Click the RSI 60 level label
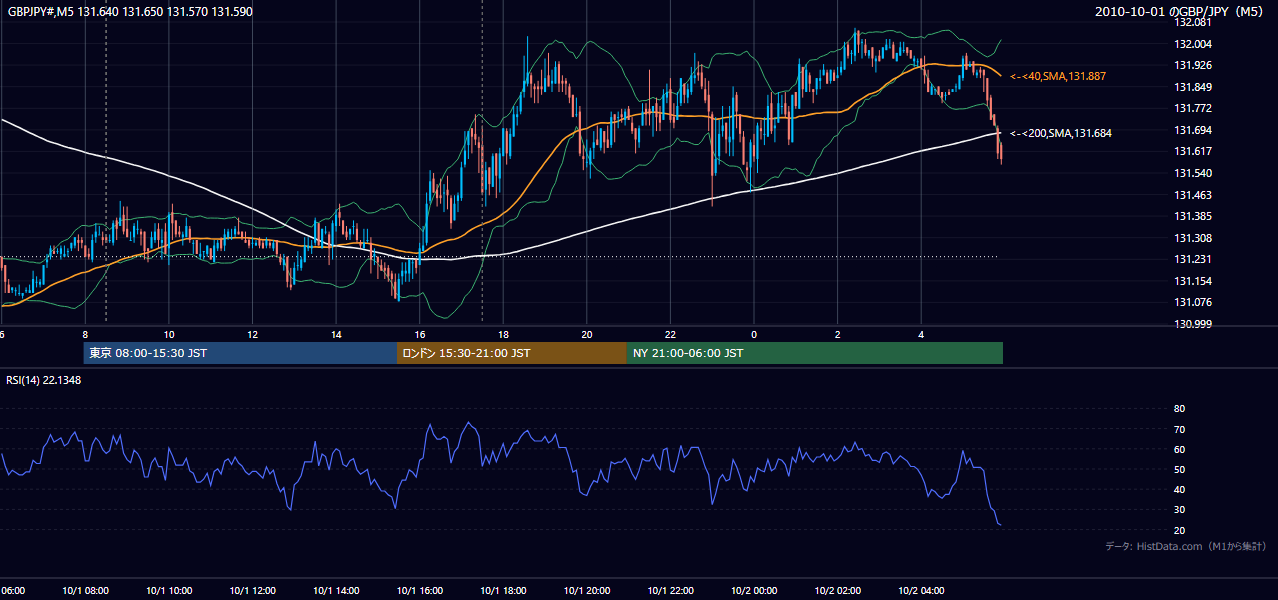The image size is (1278, 600). (x=1179, y=449)
